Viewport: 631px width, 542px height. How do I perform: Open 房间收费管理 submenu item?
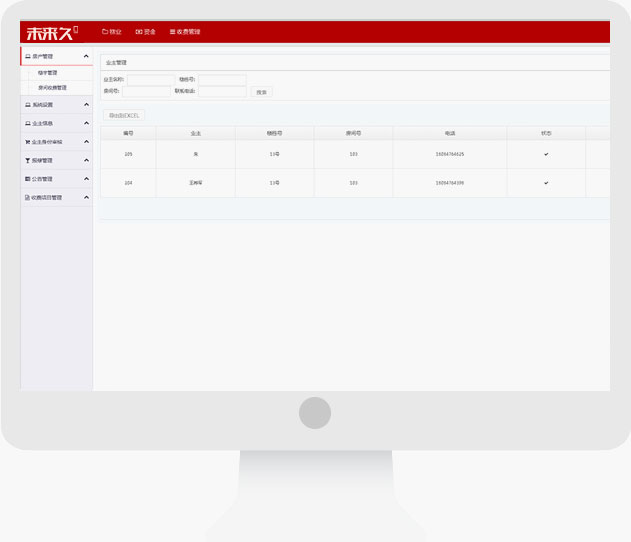(52, 88)
